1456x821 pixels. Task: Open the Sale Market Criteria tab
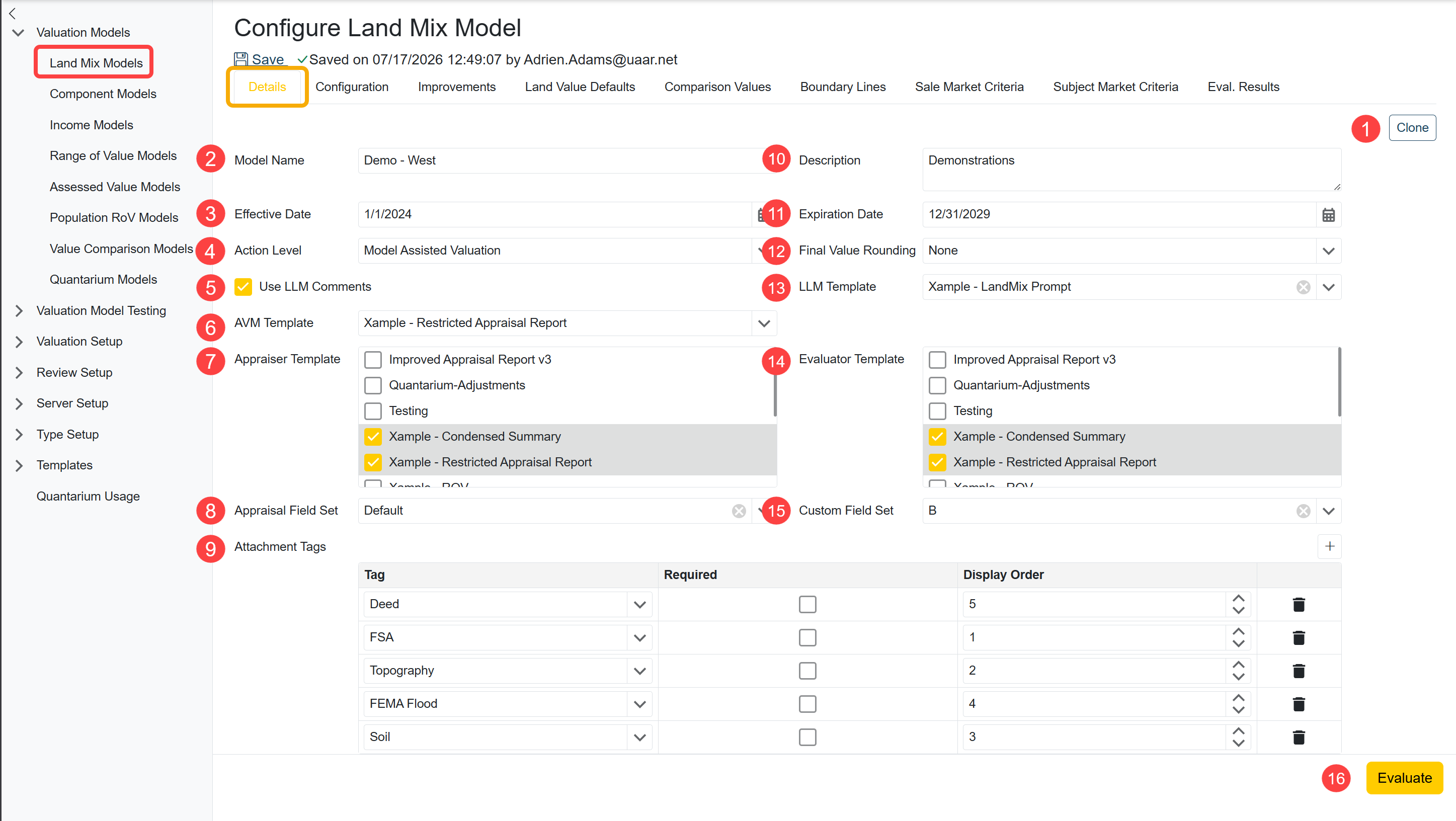click(969, 87)
